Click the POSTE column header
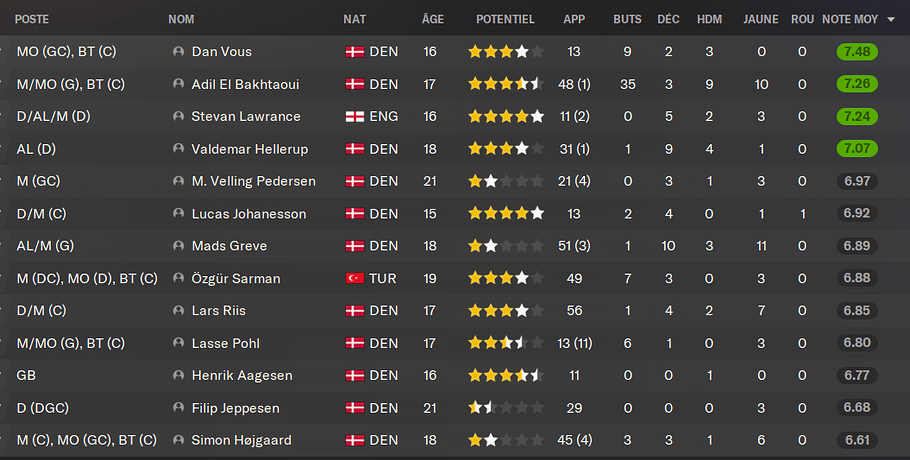Screen dimensions: 910x460 (32, 19)
